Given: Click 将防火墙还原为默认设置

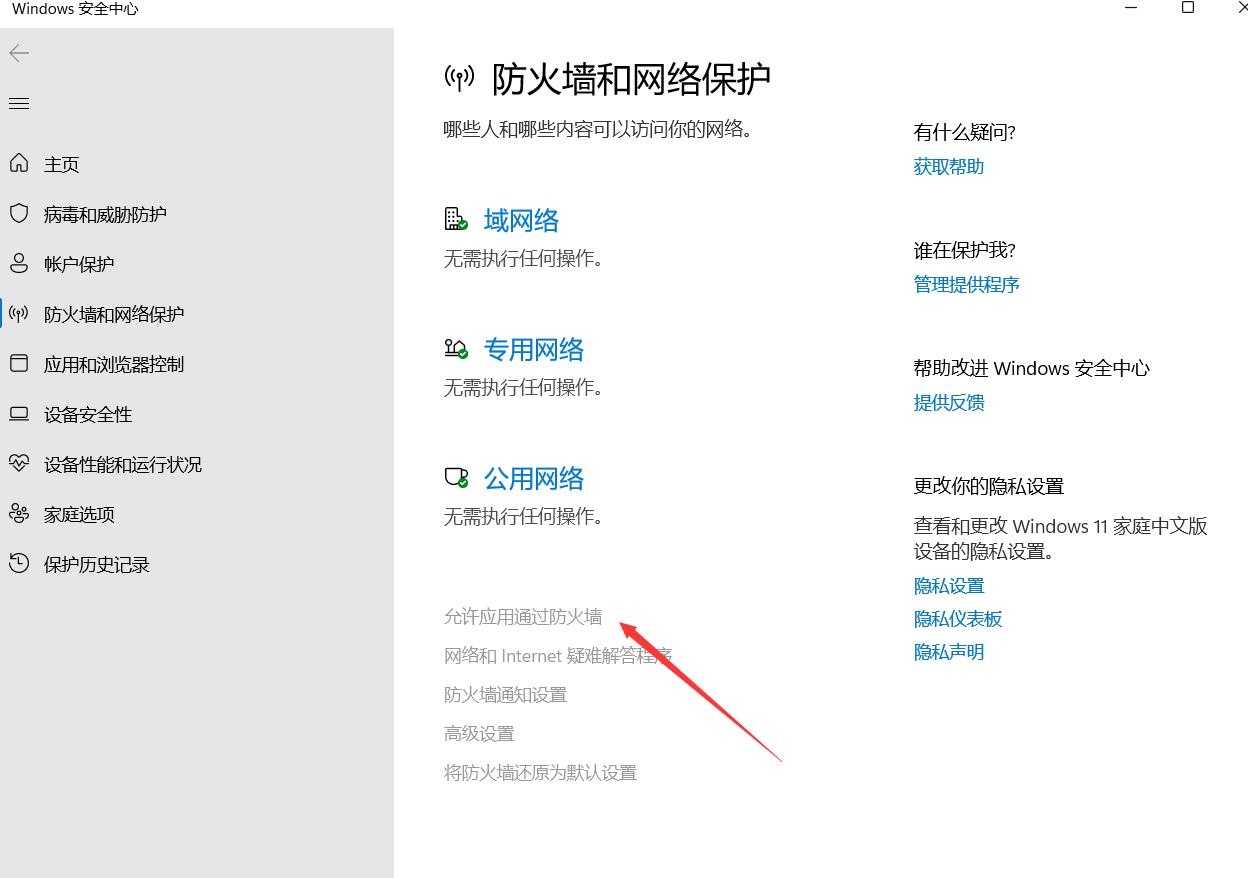Looking at the screenshot, I should [x=540, y=772].
